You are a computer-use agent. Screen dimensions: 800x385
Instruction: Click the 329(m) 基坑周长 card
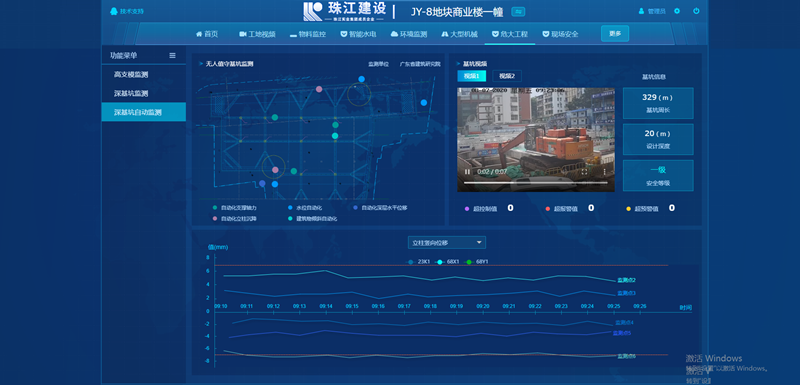[658, 103]
